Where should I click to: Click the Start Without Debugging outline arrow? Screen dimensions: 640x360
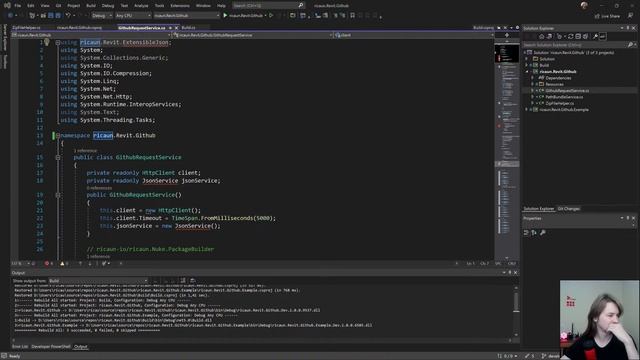click(x=271, y=16)
